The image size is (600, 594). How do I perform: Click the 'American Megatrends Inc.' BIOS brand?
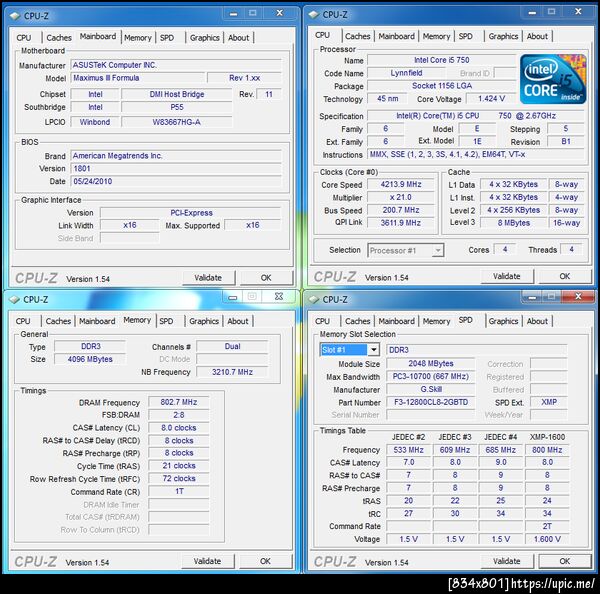(x=176, y=156)
